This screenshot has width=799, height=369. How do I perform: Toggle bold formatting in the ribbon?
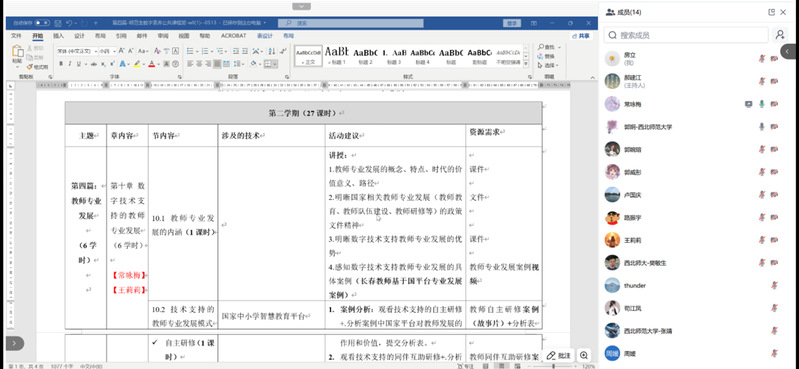(x=61, y=64)
